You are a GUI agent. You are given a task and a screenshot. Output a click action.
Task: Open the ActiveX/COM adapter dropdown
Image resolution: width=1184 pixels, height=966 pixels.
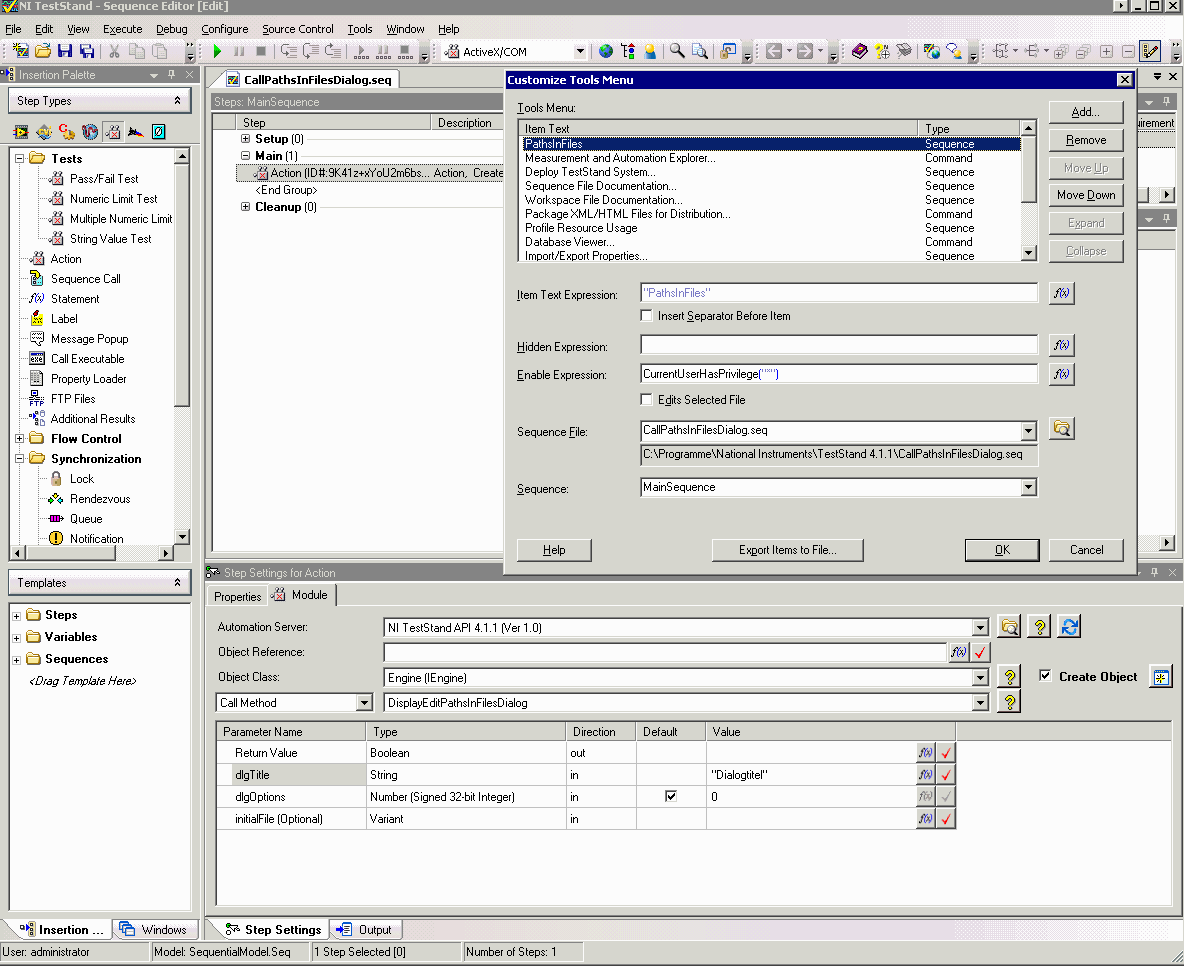[580, 51]
